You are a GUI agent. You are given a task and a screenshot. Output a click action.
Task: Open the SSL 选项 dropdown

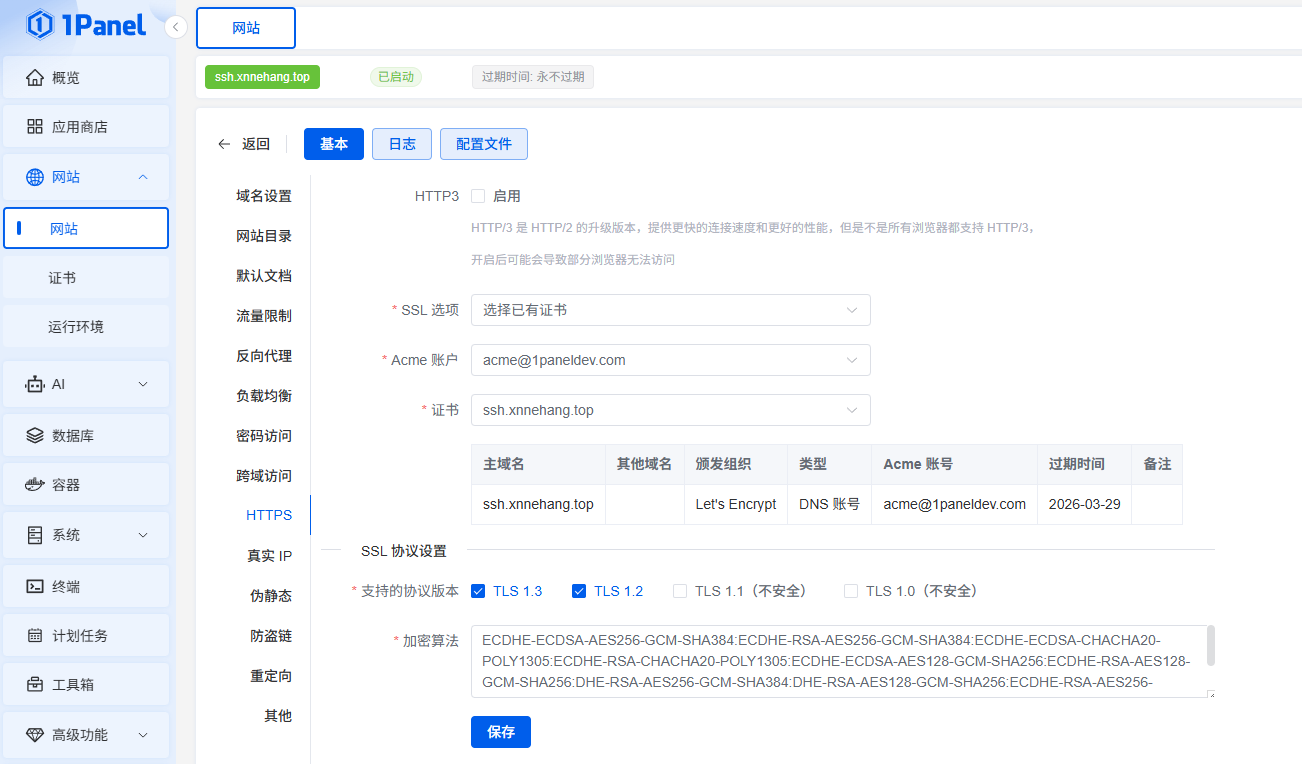670,310
